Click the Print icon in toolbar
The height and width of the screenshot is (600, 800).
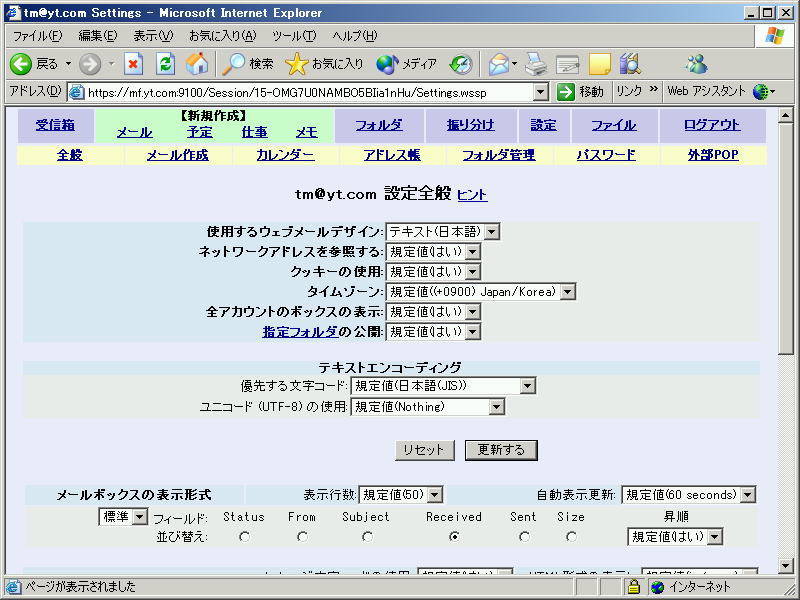pyautogui.click(x=536, y=63)
